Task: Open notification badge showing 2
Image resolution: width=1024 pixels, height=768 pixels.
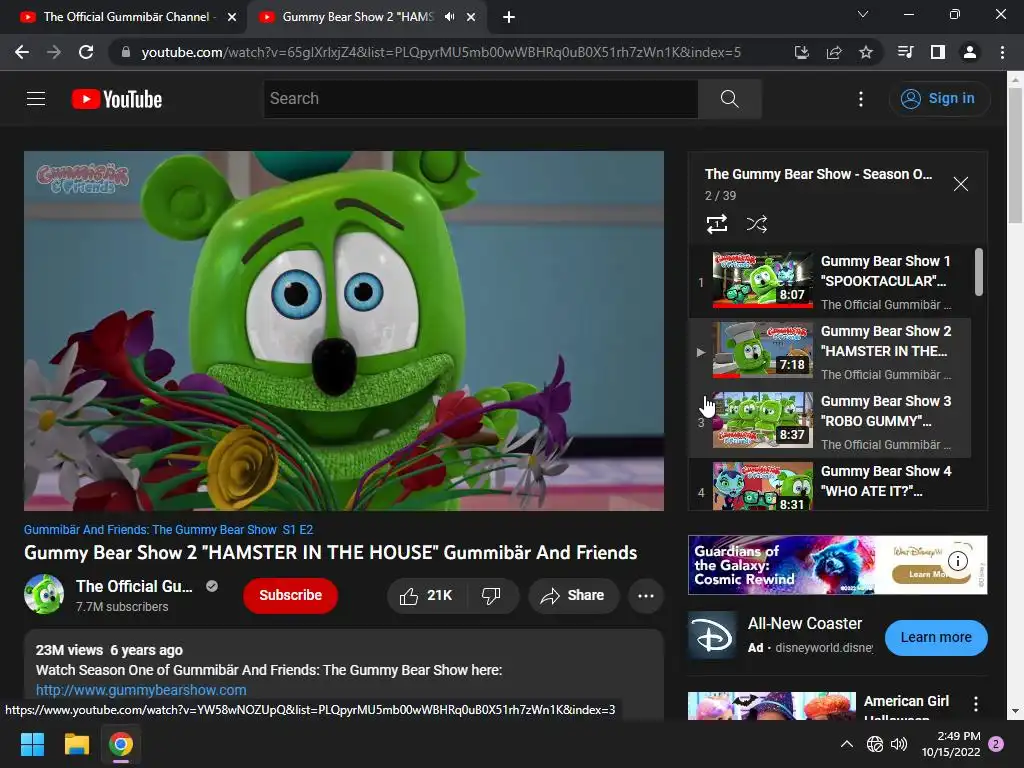Action: (x=996, y=744)
